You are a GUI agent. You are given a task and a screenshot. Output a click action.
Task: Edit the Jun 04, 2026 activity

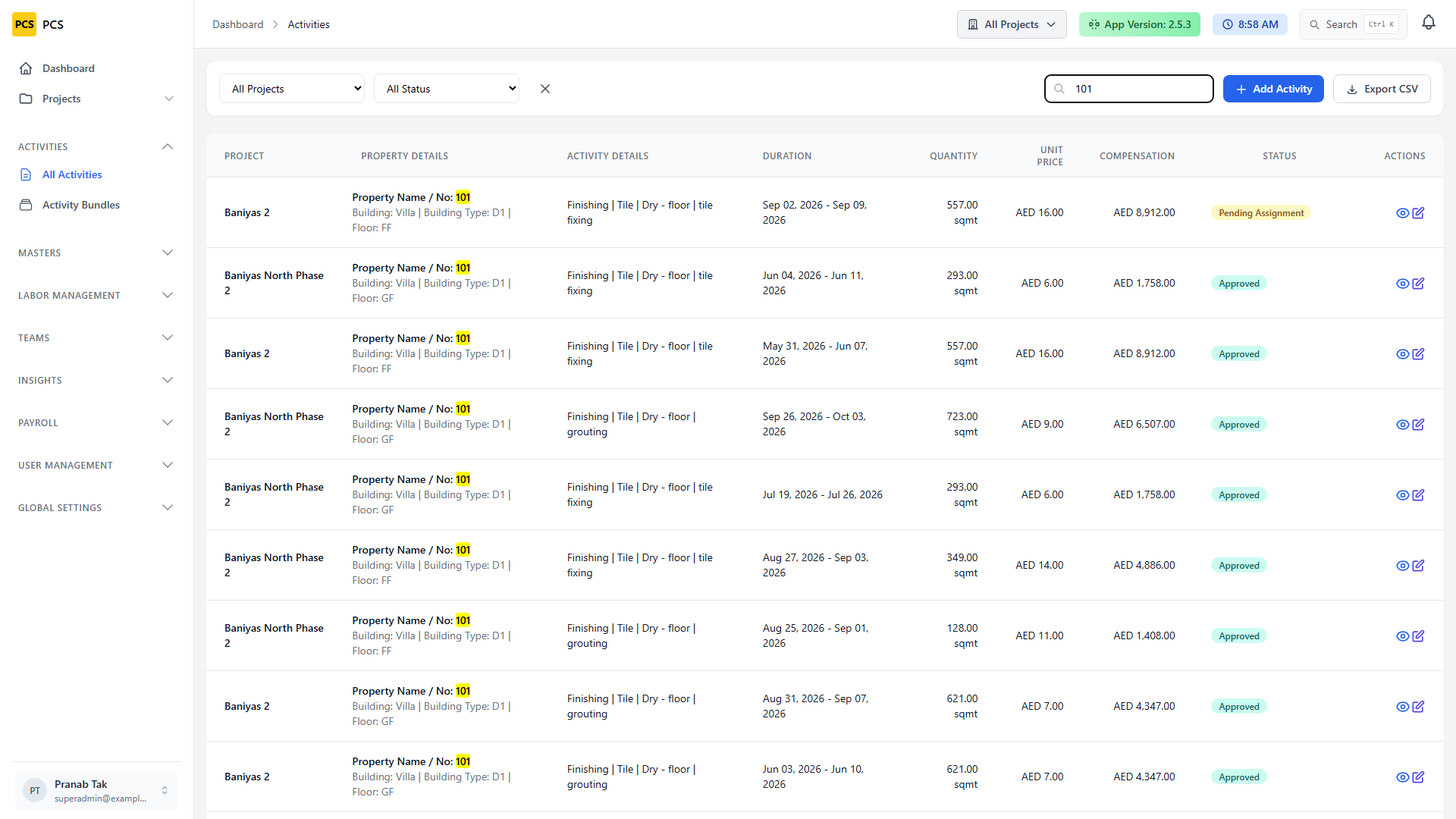click(x=1418, y=284)
